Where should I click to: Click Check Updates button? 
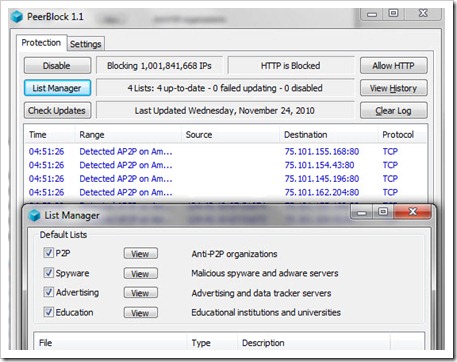tap(57, 110)
